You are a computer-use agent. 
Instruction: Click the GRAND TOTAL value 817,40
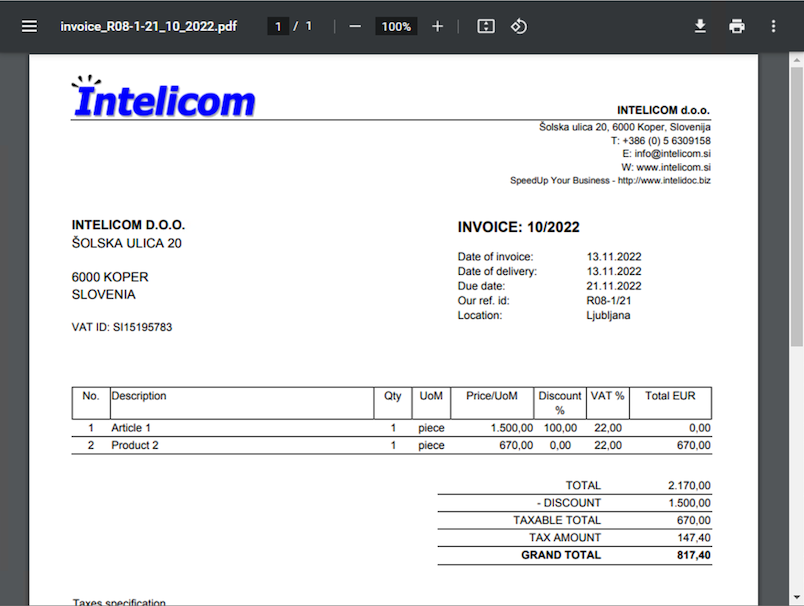click(694, 555)
